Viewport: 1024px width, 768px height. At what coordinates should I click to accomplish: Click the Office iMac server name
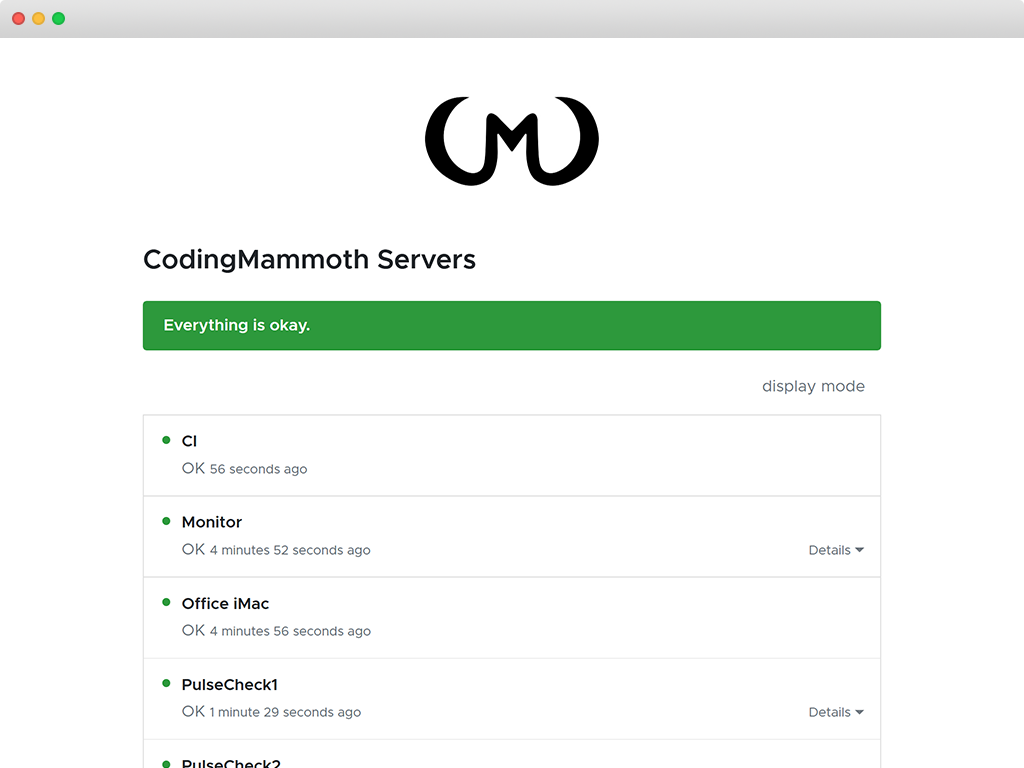(225, 603)
